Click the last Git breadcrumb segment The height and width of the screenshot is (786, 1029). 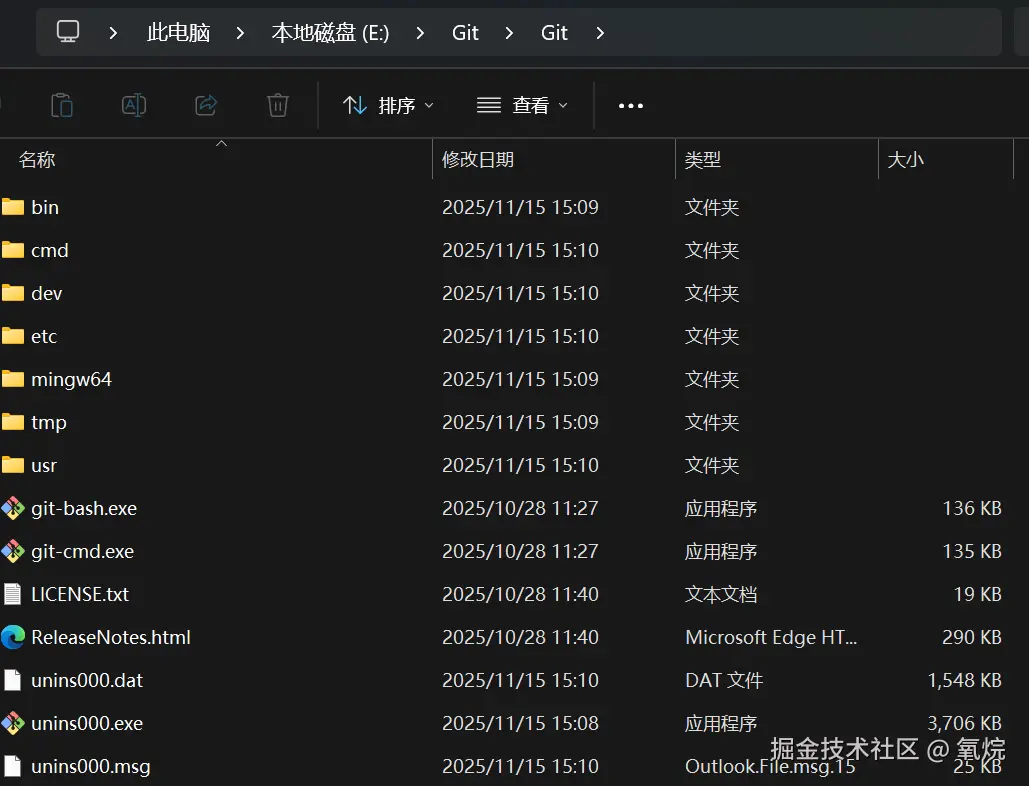555,33
